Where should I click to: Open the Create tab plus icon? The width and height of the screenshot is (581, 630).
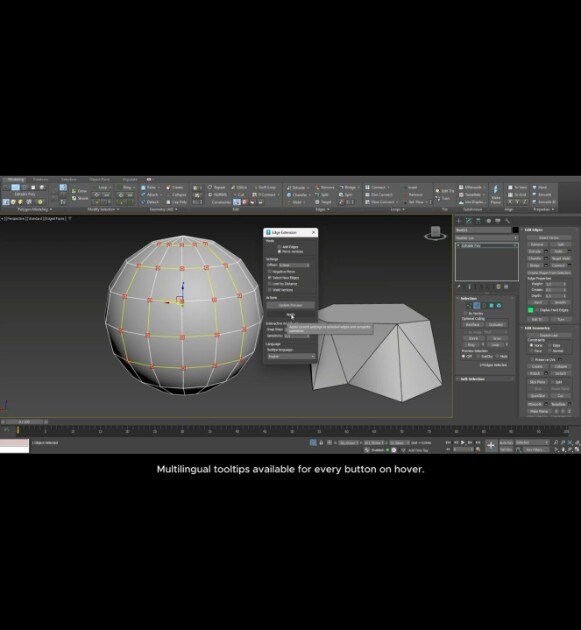(x=459, y=221)
